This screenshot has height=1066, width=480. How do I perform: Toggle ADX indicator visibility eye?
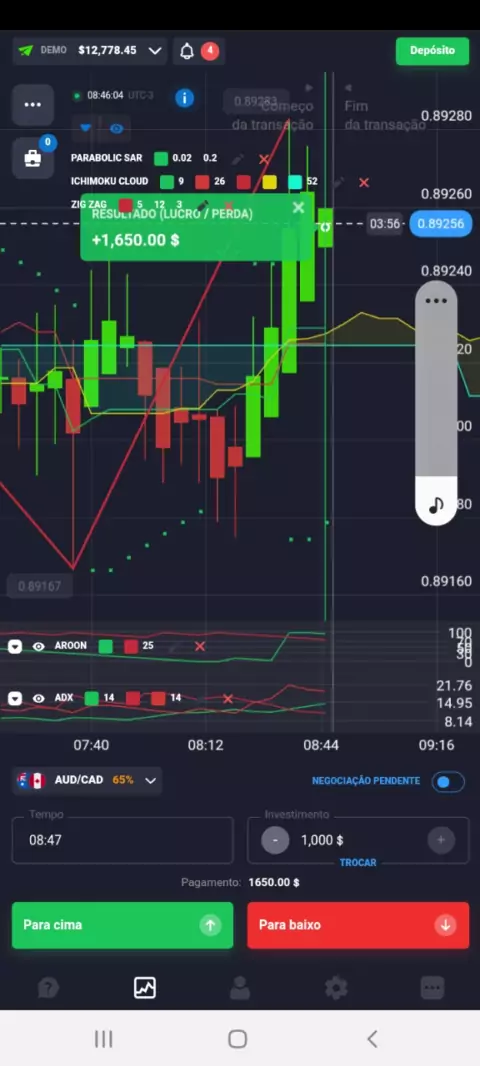[39, 698]
